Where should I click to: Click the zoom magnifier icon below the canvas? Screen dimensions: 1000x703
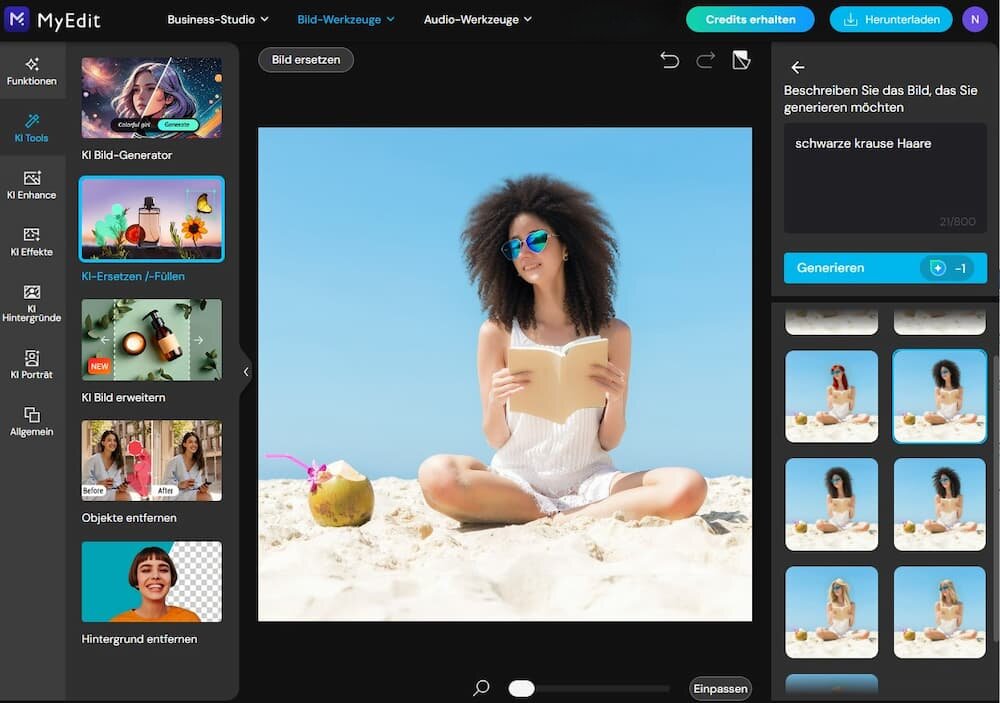click(x=480, y=688)
